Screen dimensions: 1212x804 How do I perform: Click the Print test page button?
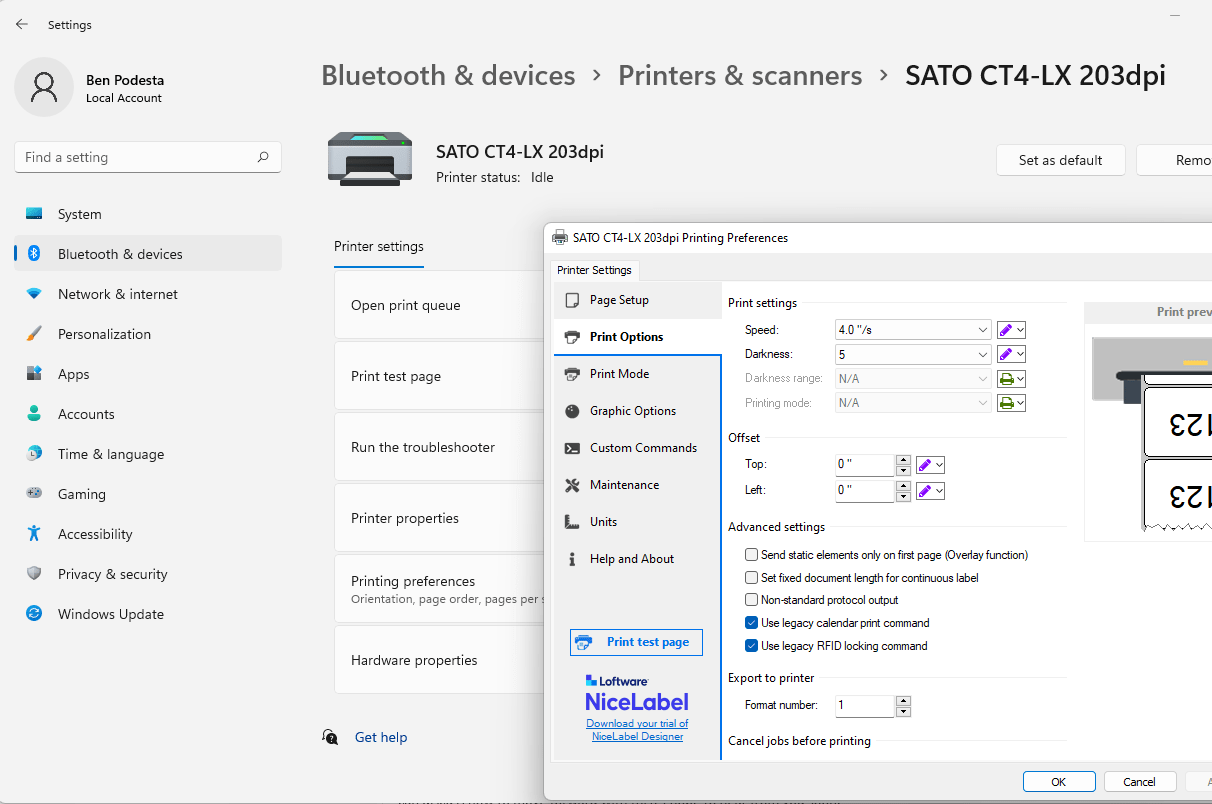636,642
